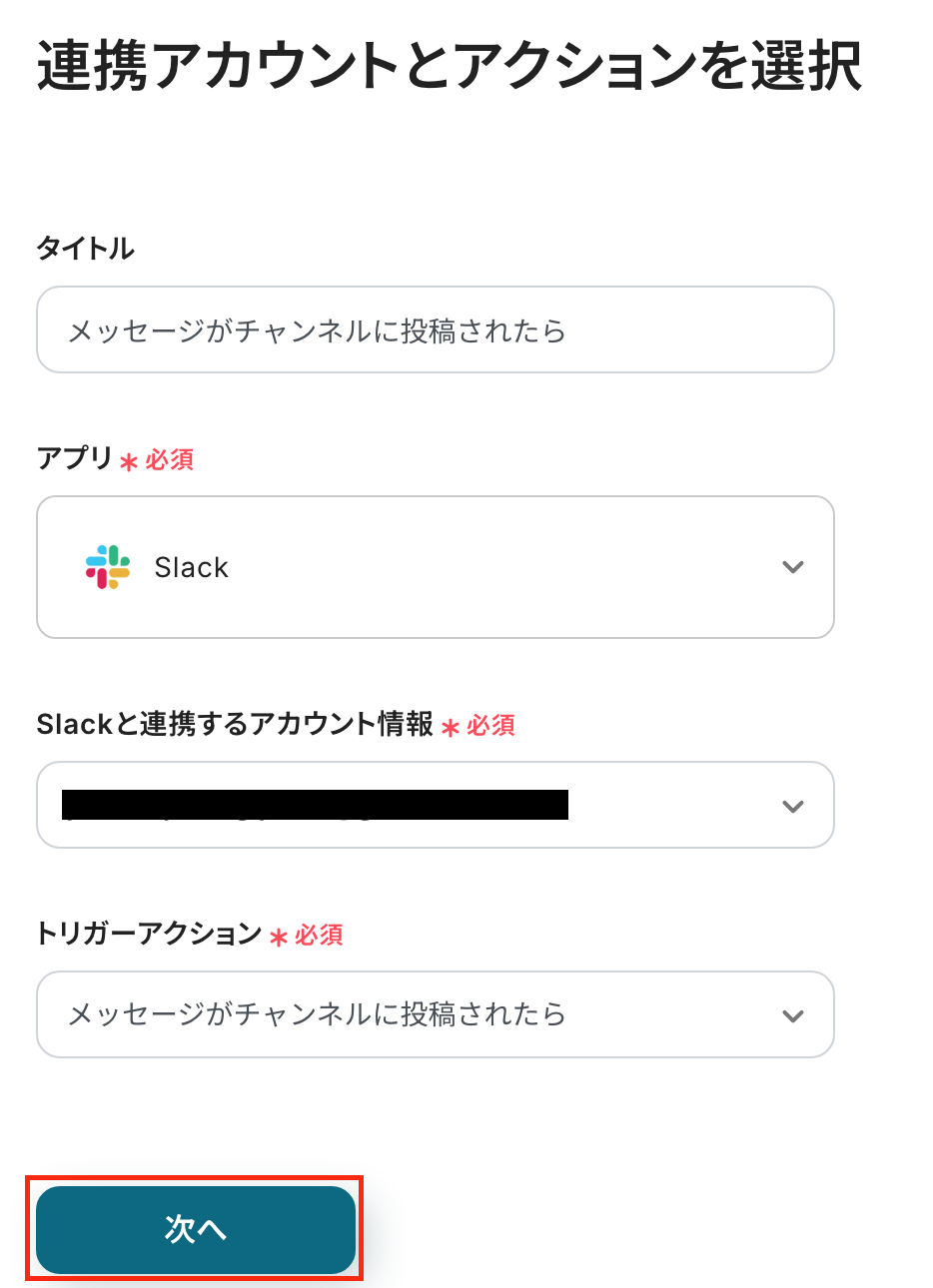The width and height of the screenshot is (933, 1288).
Task: Click the タイトル field label
Action: (85, 249)
